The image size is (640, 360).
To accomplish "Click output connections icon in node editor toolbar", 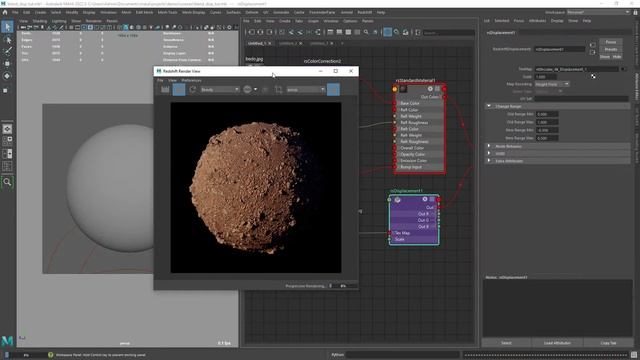I will 269,32.
